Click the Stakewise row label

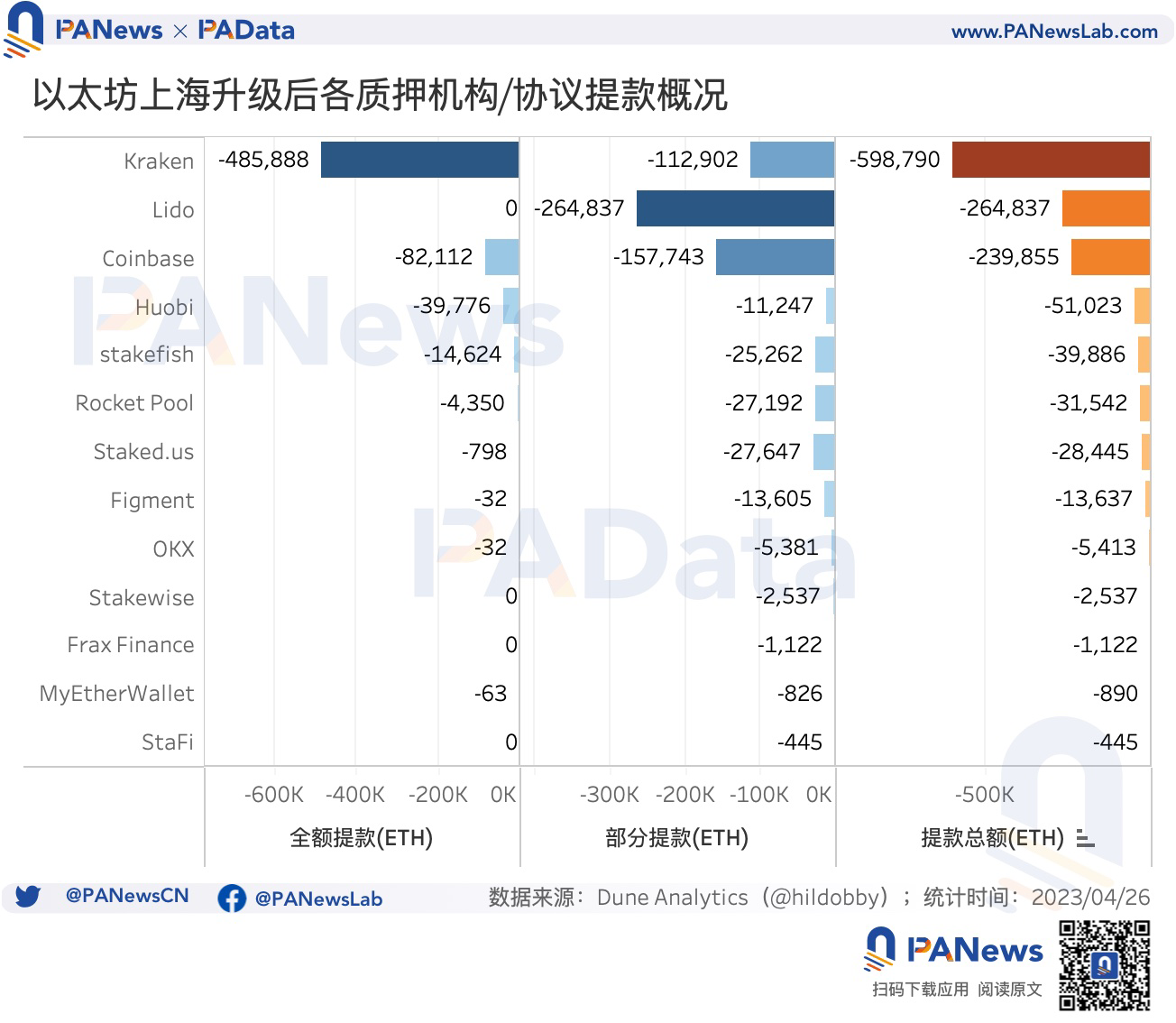click(x=142, y=598)
